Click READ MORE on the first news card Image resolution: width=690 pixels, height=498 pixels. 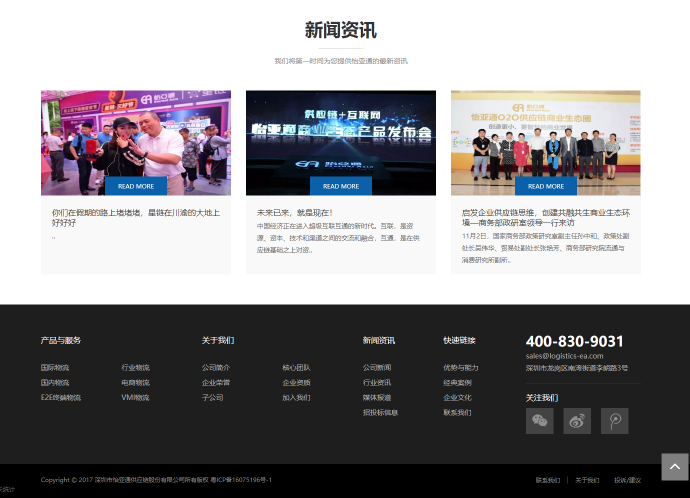(136, 186)
